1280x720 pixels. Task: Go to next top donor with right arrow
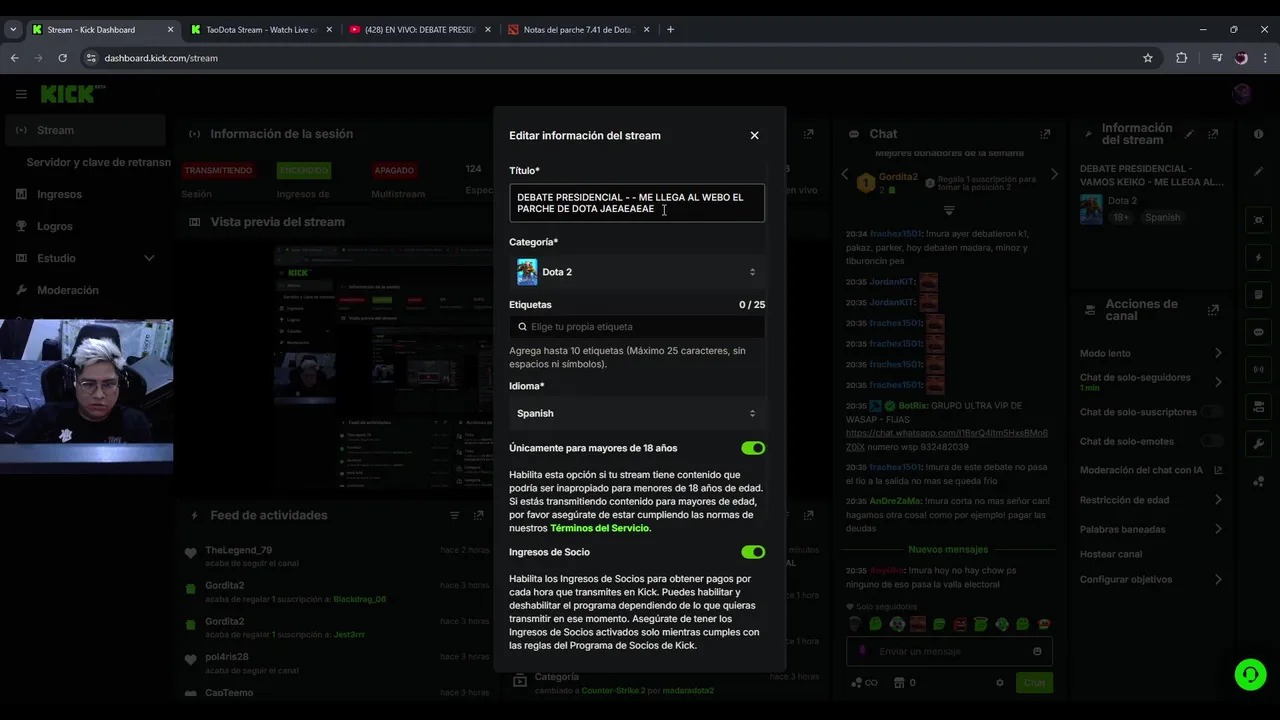(1053, 174)
